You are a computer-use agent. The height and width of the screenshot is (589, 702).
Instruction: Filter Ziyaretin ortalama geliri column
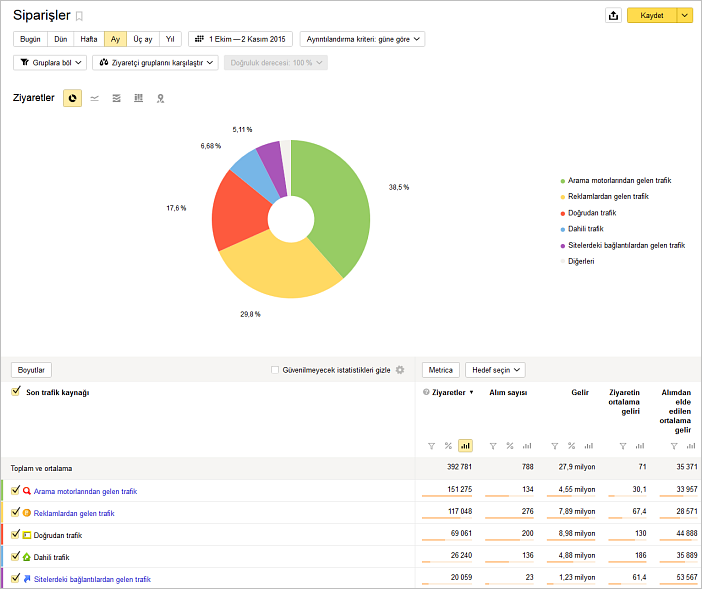623,446
